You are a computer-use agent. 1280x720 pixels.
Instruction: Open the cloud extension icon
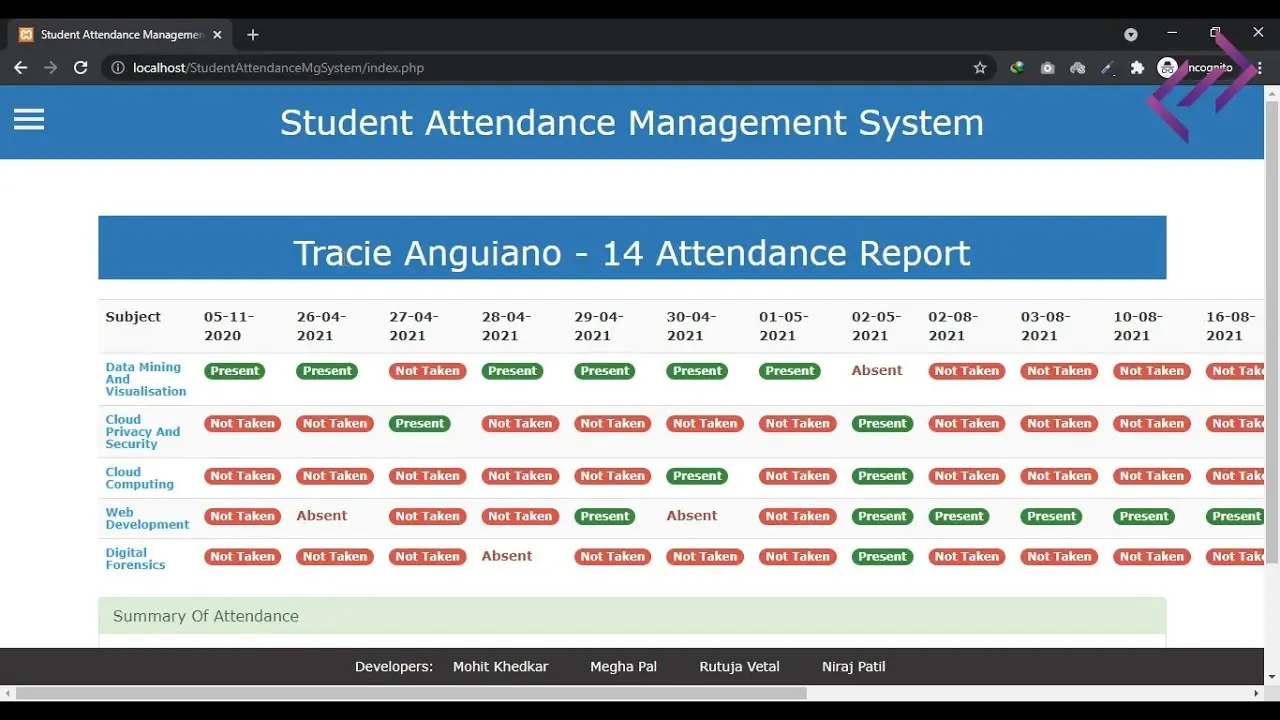tap(1077, 68)
